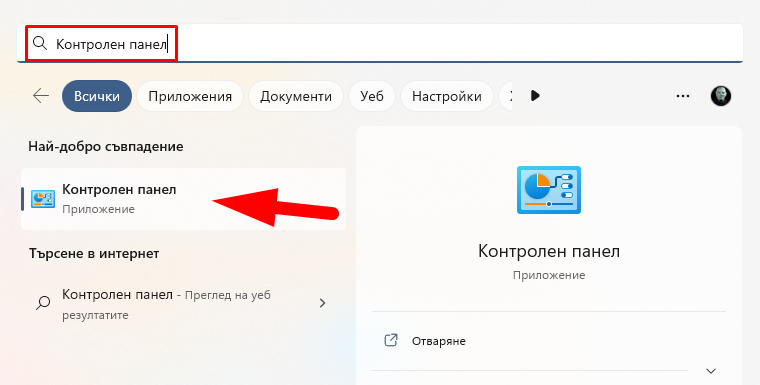Screen dimensions: 760x385
Task: Open web results for Контролен панел
Action: [x=183, y=304]
